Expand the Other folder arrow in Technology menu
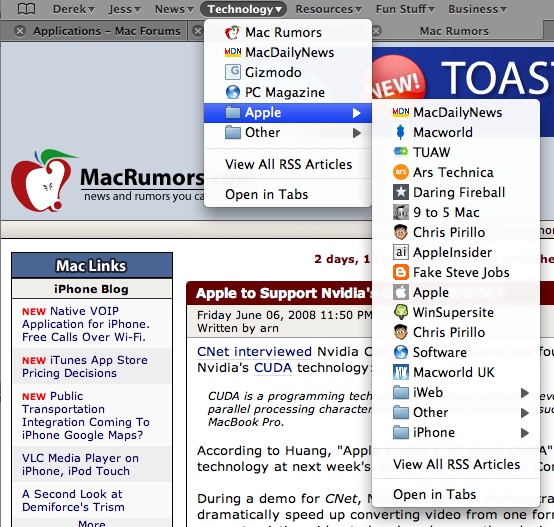 (x=356, y=133)
